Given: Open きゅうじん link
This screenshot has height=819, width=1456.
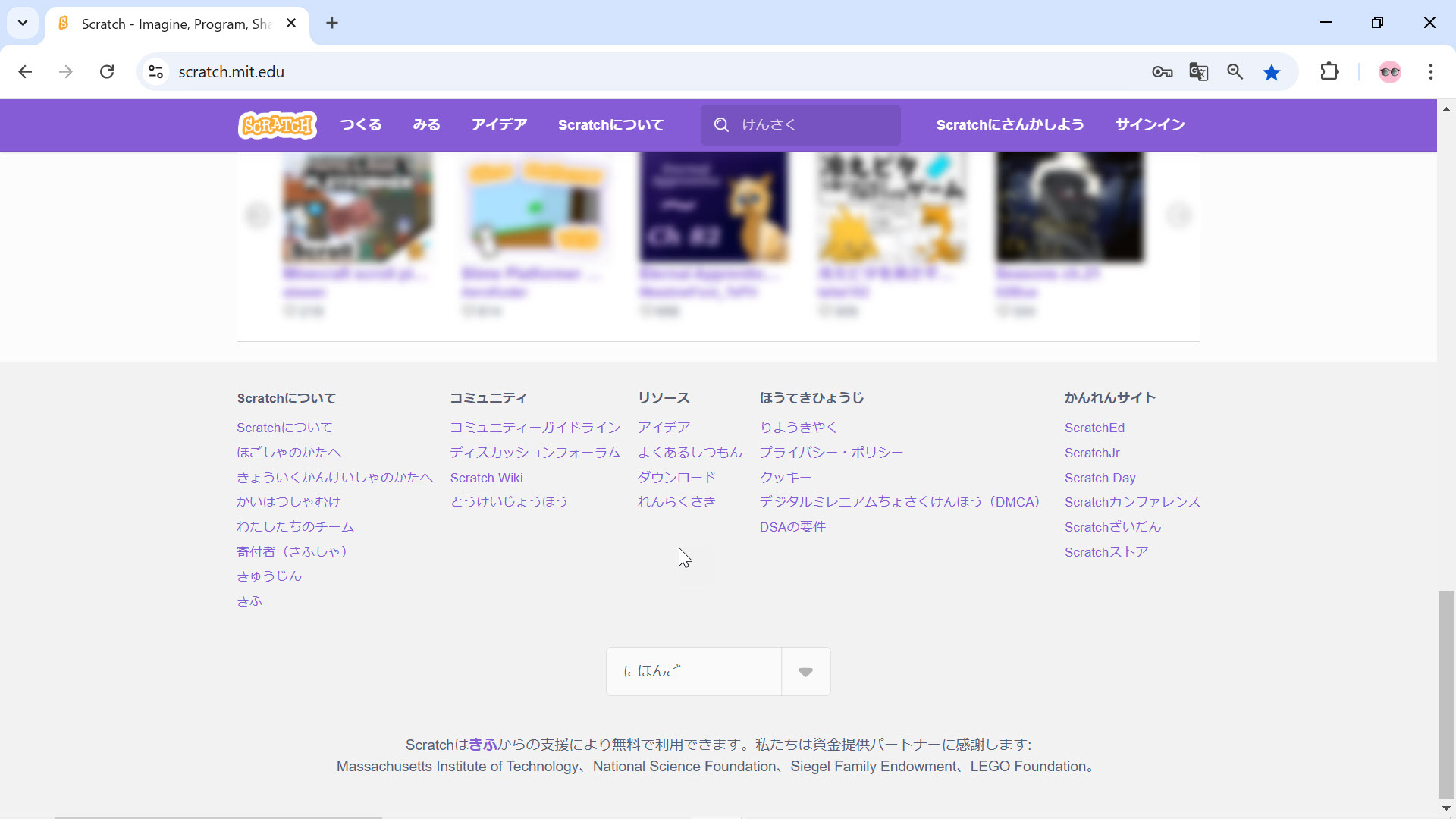Looking at the screenshot, I should [269, 576].
